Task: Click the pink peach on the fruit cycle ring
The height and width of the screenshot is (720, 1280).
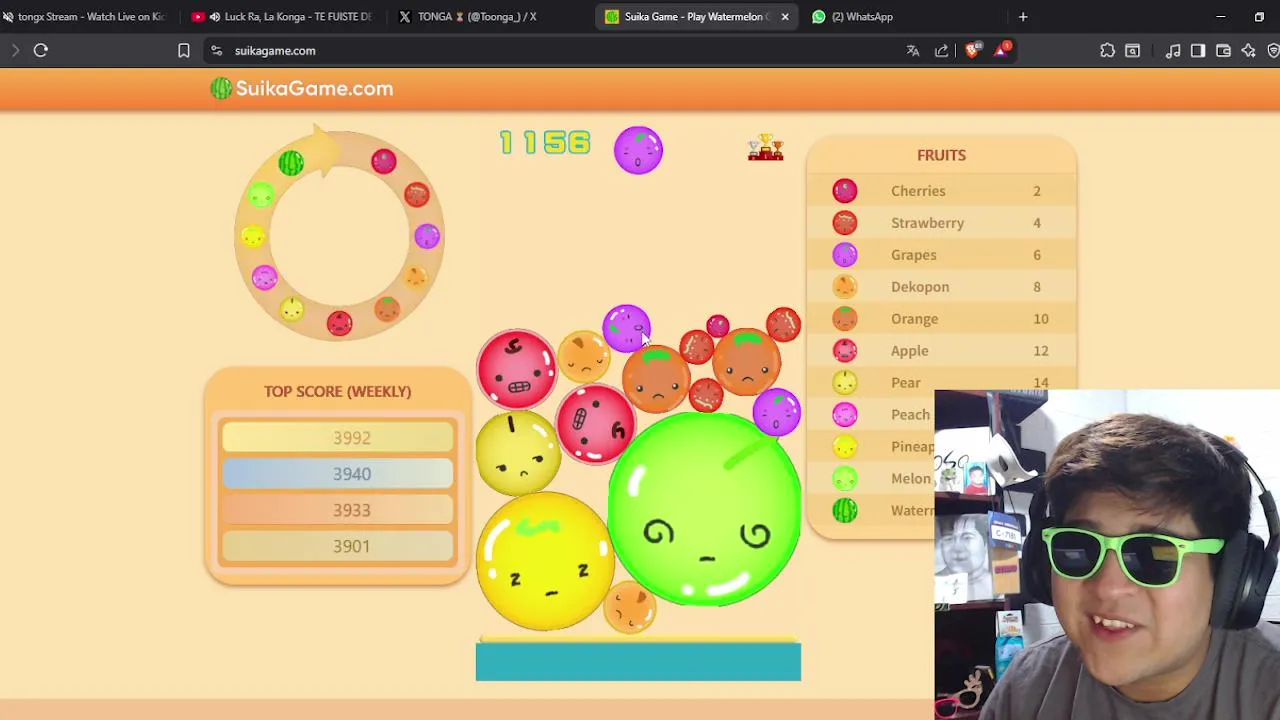Action: click(x=264, y=278)
